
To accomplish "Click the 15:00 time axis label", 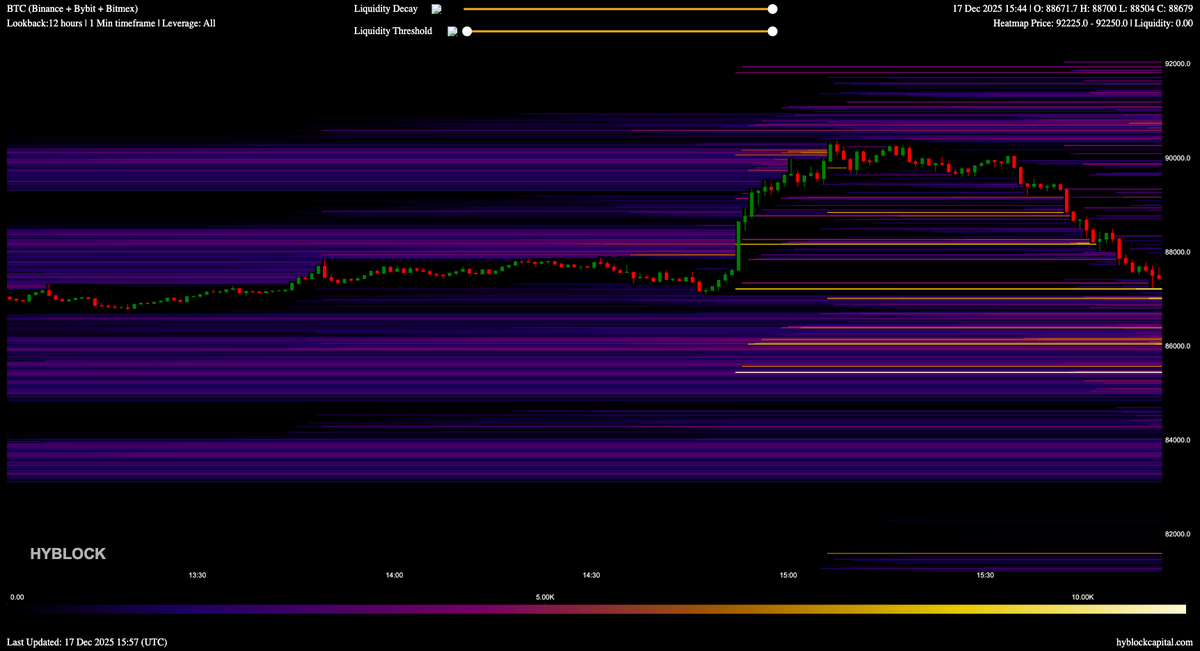I will coord(788,575).
